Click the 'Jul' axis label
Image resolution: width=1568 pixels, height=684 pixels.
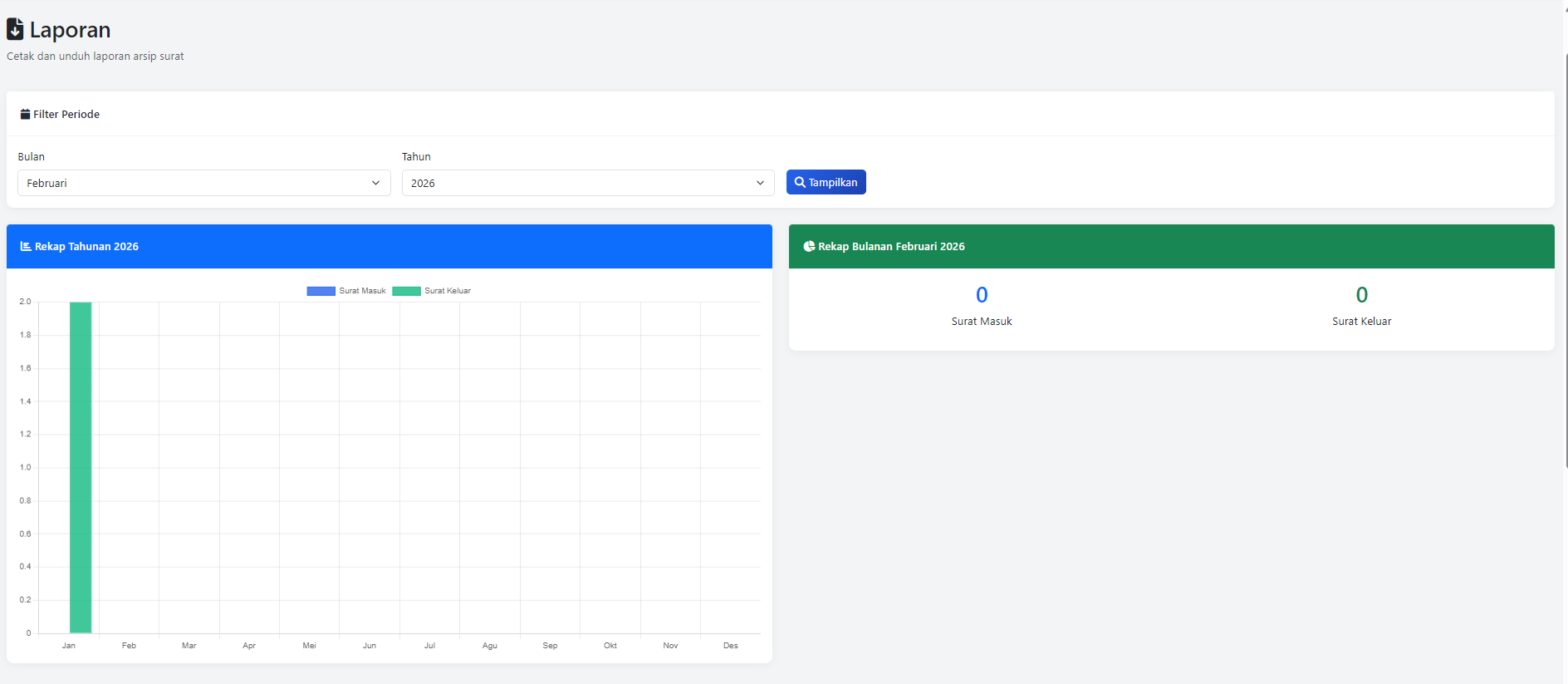[429, 646]
